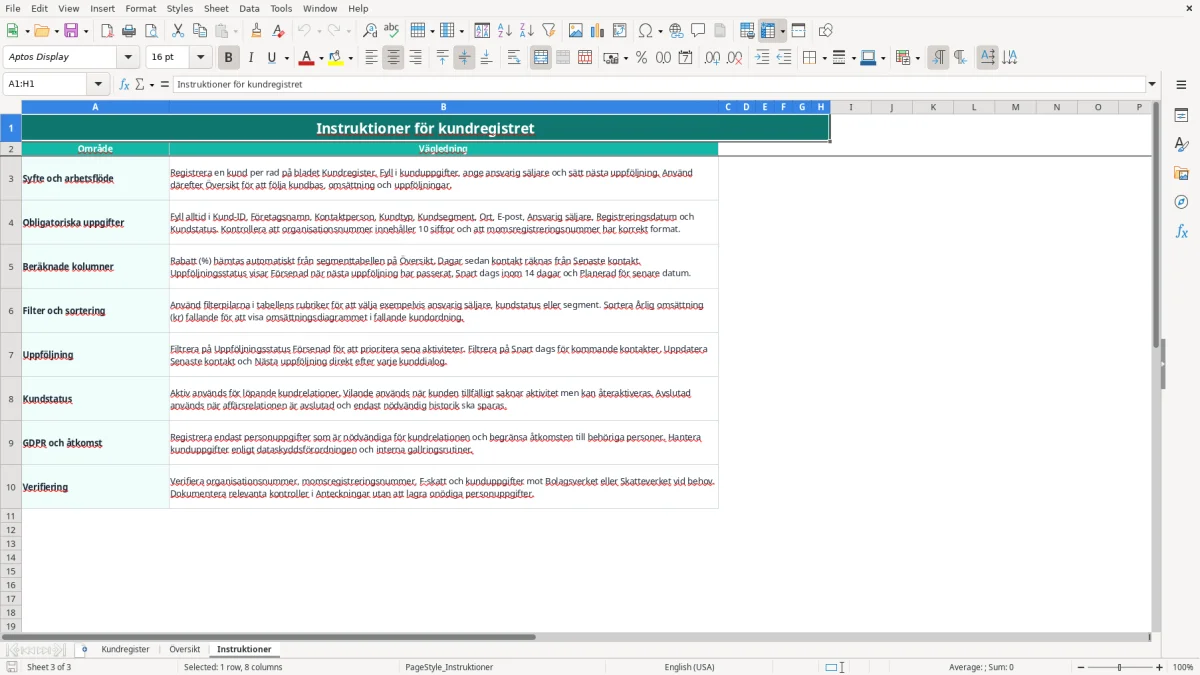Select column B header

tap(444, 107)
